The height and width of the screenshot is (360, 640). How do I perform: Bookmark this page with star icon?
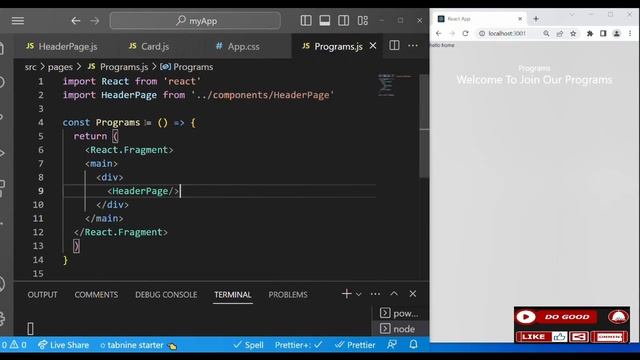[x=573, y=33]
